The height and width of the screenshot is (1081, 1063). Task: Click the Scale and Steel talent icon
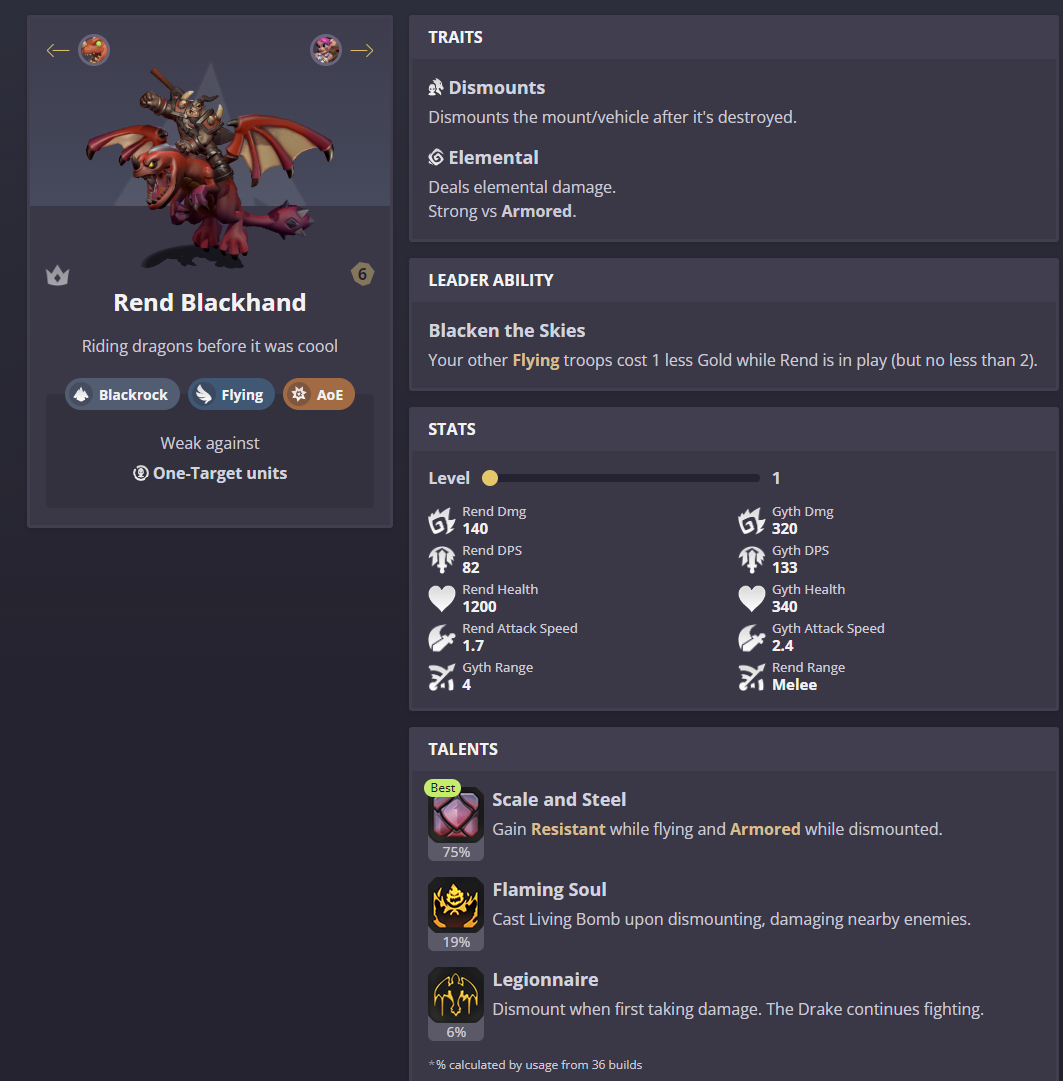456,816
